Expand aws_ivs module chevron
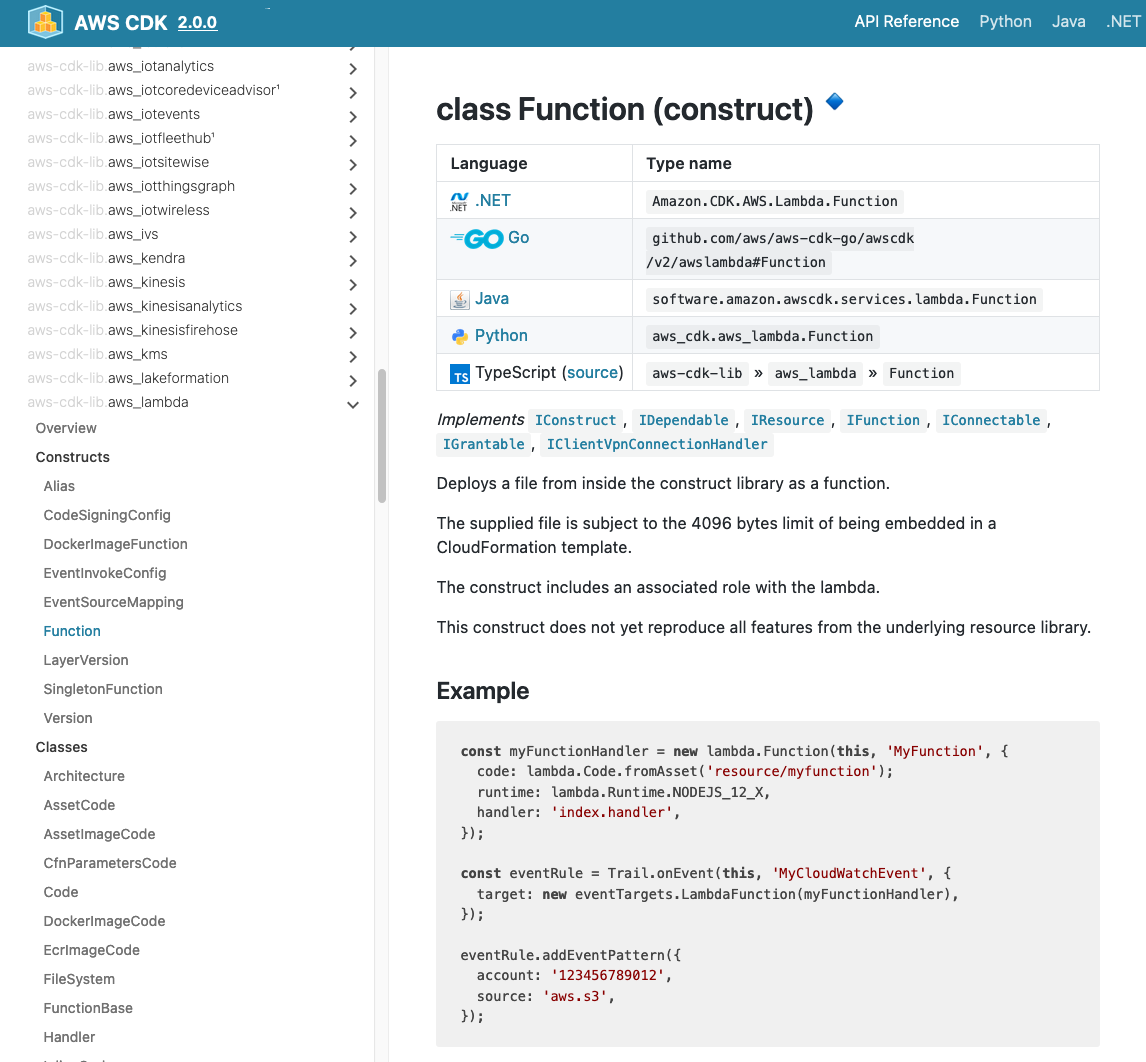Viewport: 1146px width, 1062px height. pyautogui.click(x=353, y=237)
